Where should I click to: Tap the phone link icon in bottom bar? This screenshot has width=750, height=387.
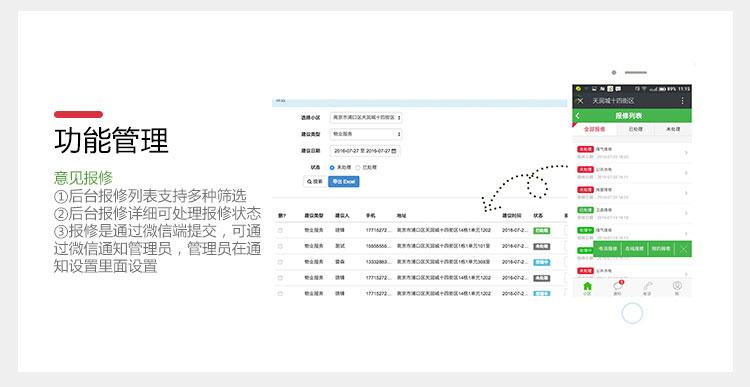click(x=647, y=286)
